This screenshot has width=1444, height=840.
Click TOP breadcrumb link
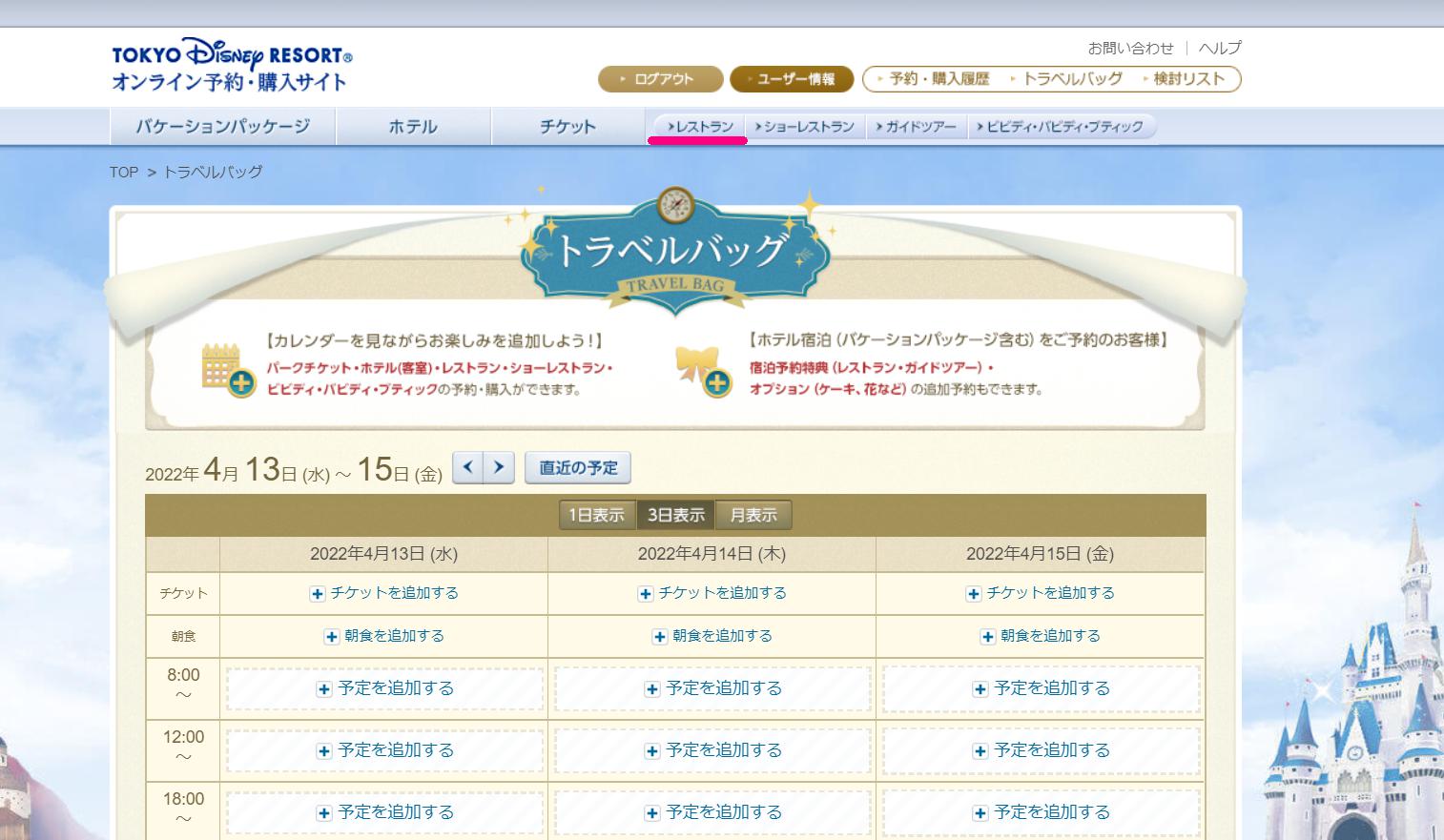click(x=124, y=173)
